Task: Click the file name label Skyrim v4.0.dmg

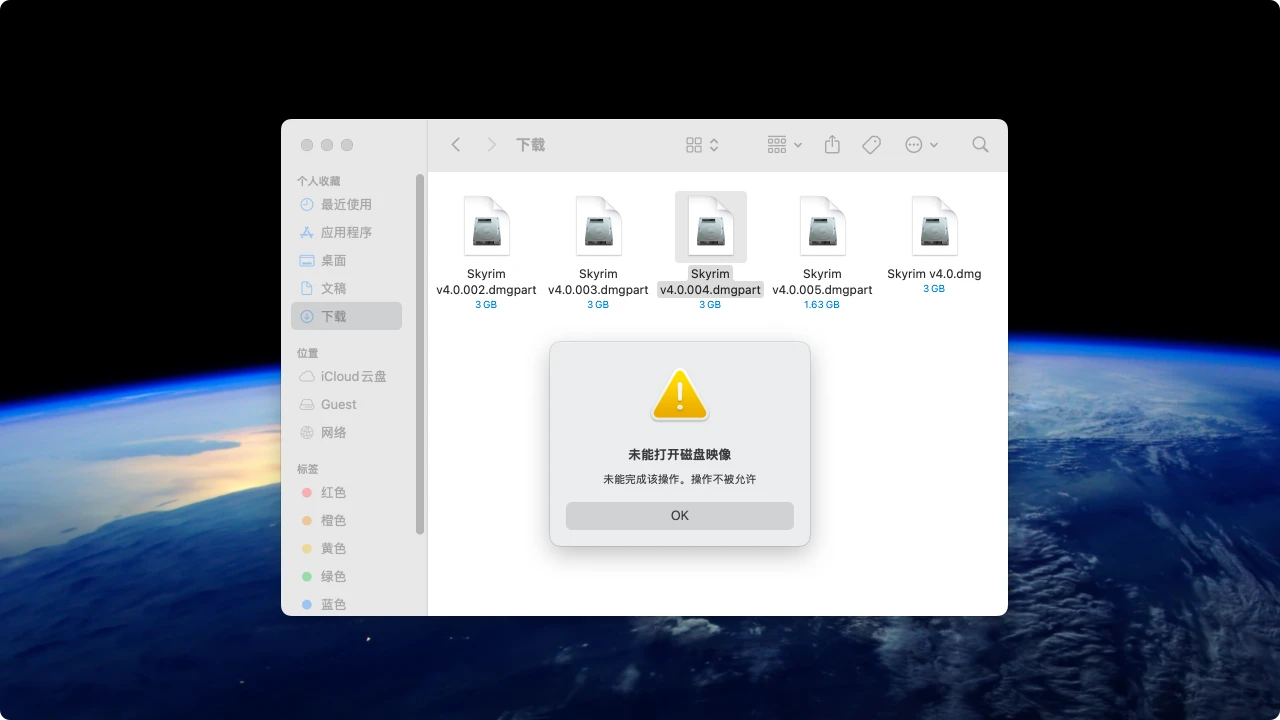Action: [934, 274]
